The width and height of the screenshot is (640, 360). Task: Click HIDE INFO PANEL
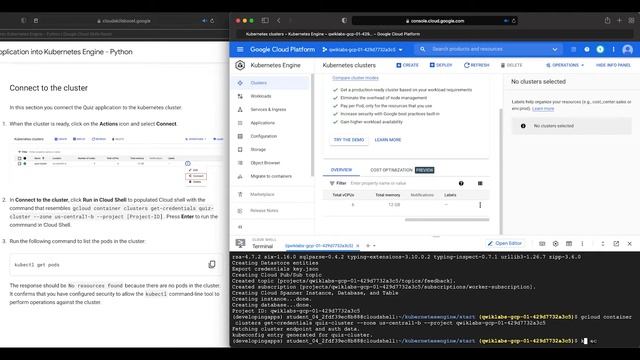pyautogui.click(x=613, y=65)
